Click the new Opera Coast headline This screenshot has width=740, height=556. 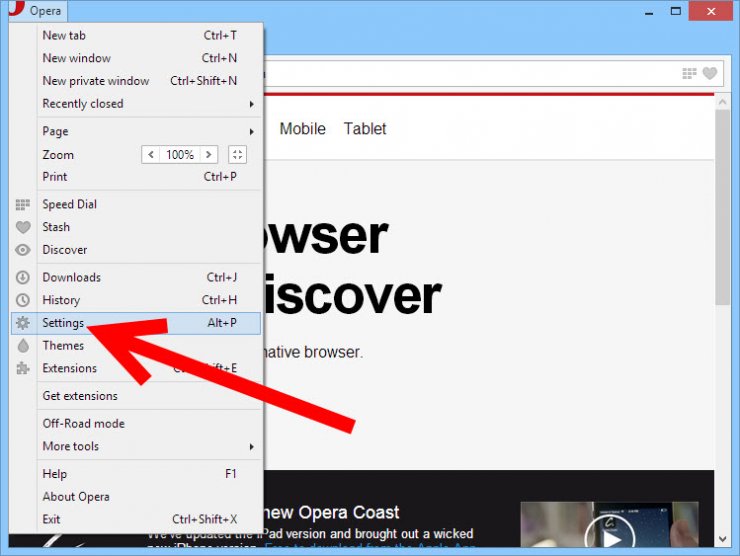coord(333,512)
